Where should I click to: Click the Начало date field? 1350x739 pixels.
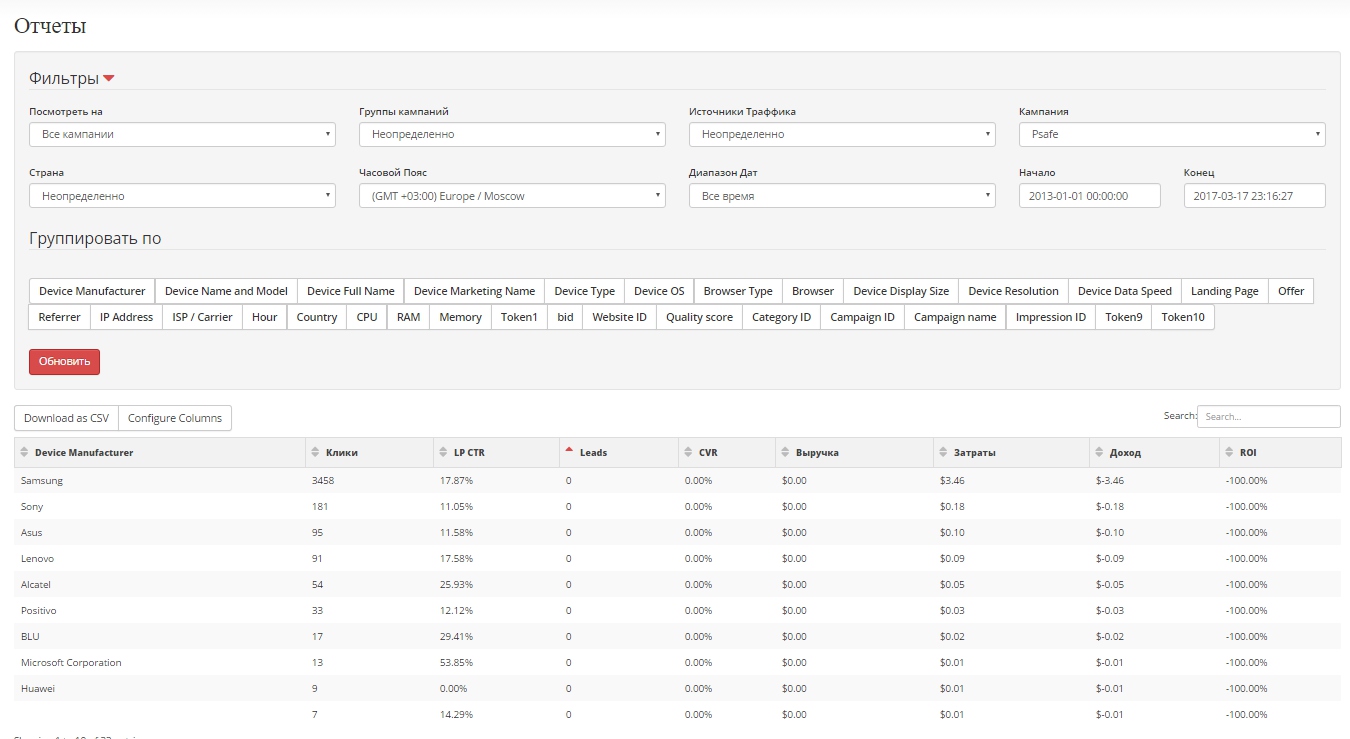1090,196
